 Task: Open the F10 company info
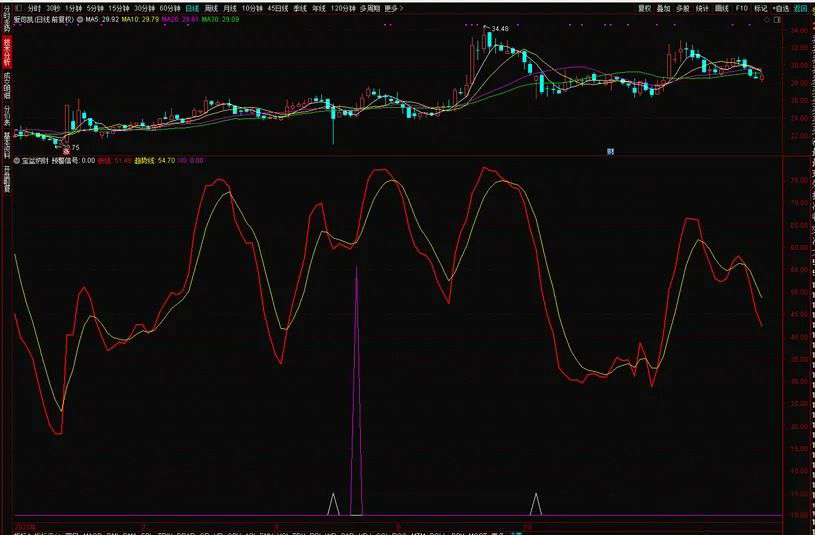(x=741, y=7)
